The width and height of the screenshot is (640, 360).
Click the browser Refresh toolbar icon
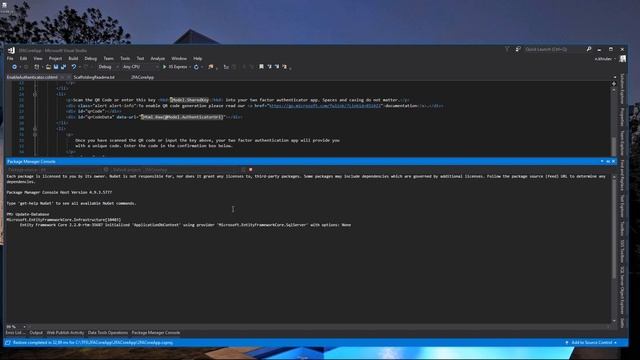pos(196,67)
